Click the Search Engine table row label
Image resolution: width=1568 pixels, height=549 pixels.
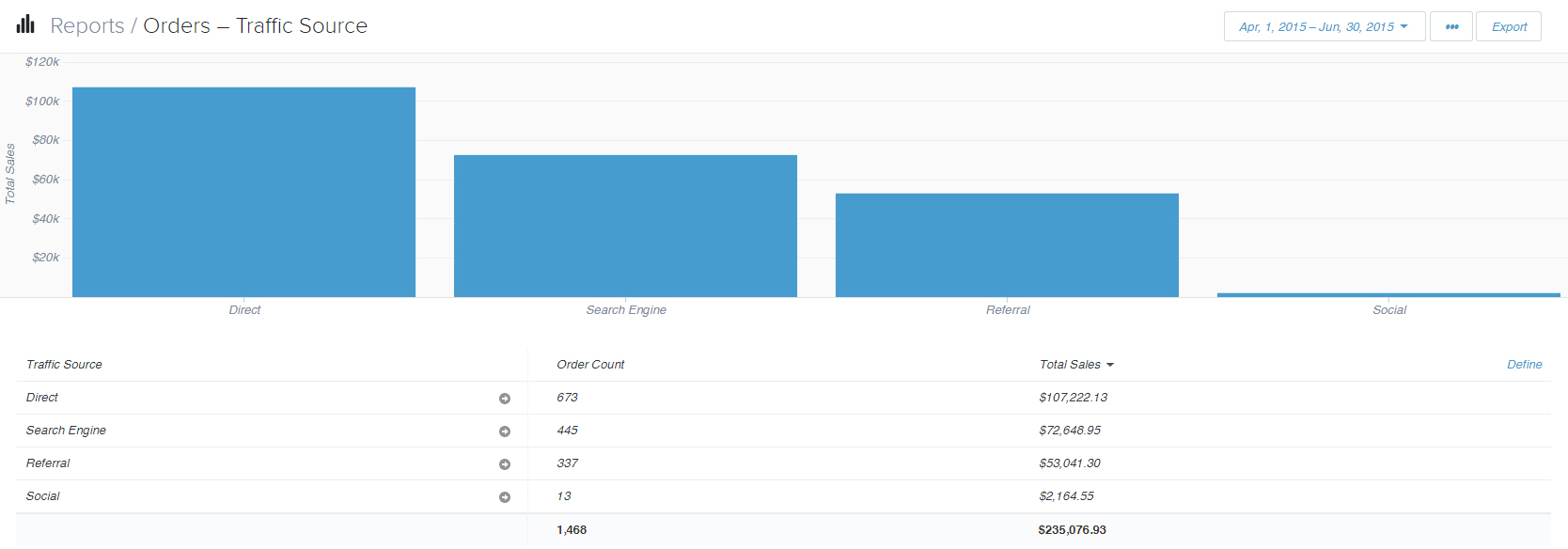66,431
